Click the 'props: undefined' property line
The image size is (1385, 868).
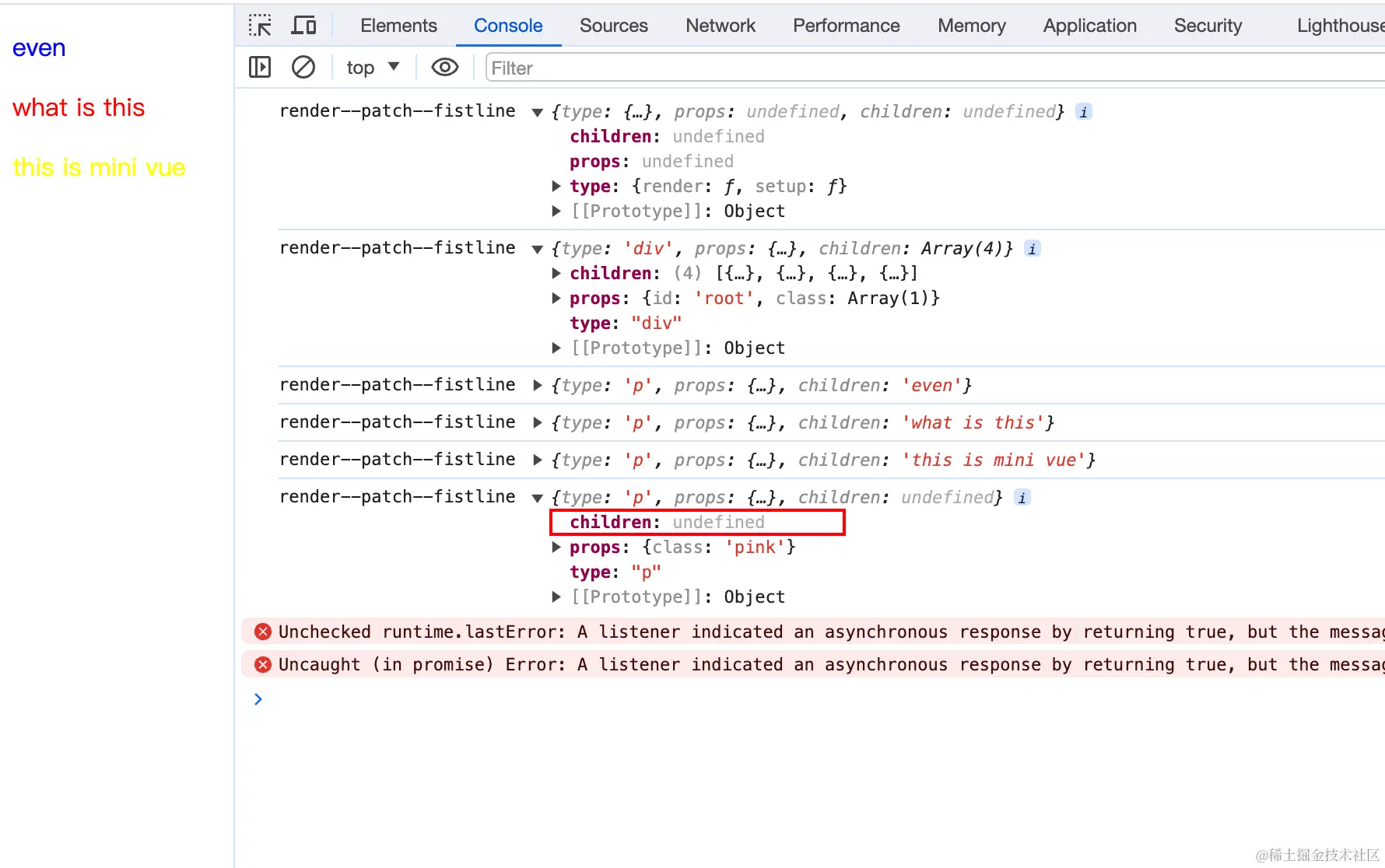click(x=652, y=161)
